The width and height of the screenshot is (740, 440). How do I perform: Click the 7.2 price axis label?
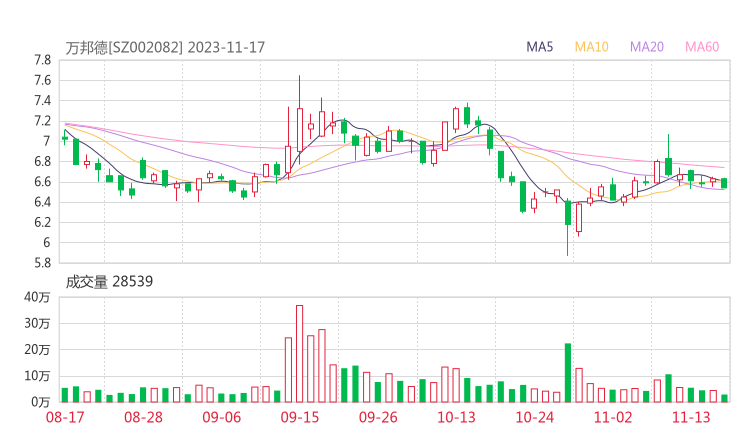click(x=42, y=121)
